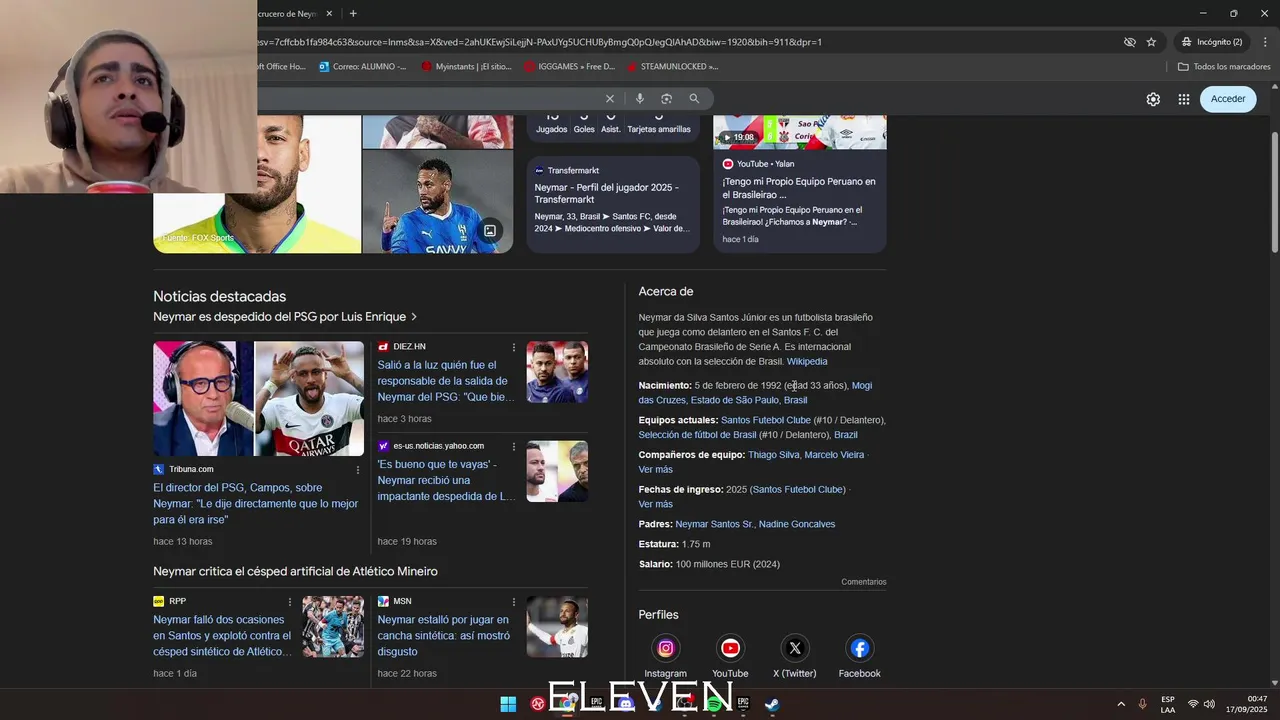Screen dimensions: 1280x720
Task: Bookmark this page with the star icon
Action: click(x=1151, y=42)
